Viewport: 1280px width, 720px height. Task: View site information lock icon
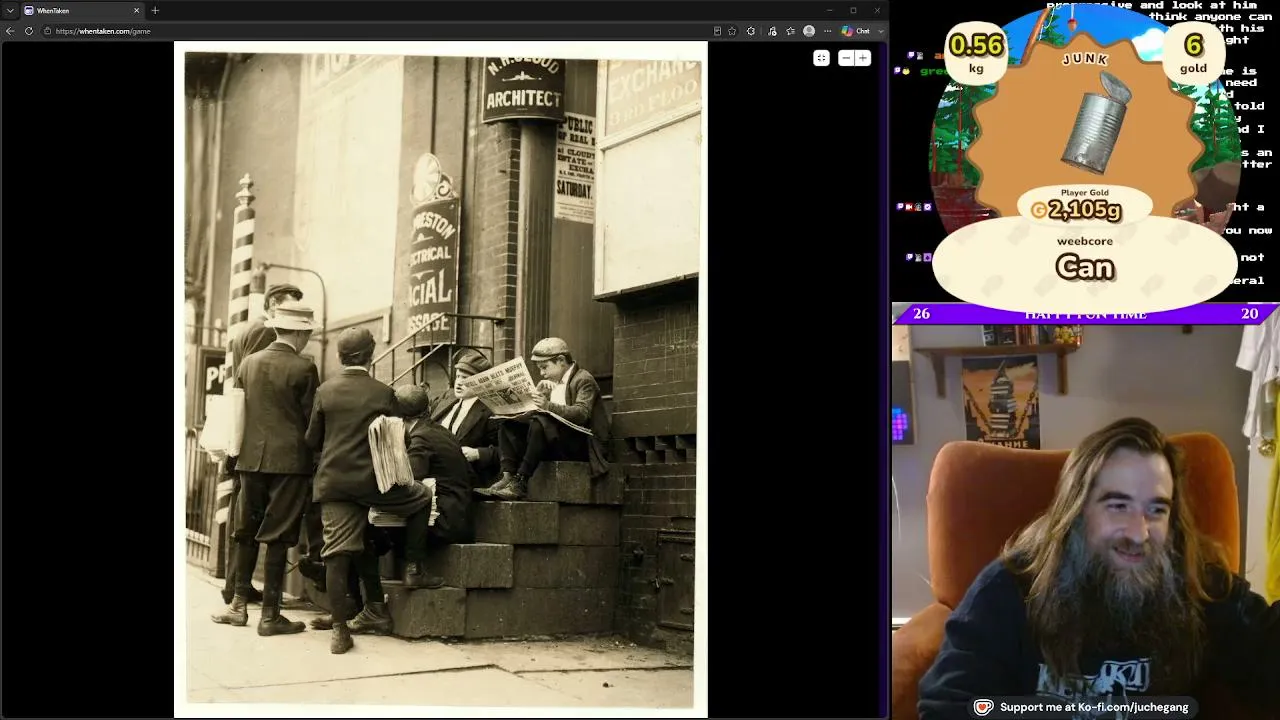[x=47, y=31]
